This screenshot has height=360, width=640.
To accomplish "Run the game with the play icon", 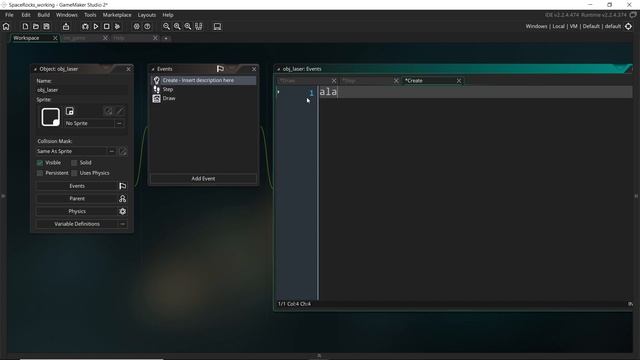I will tap(96, 27).
